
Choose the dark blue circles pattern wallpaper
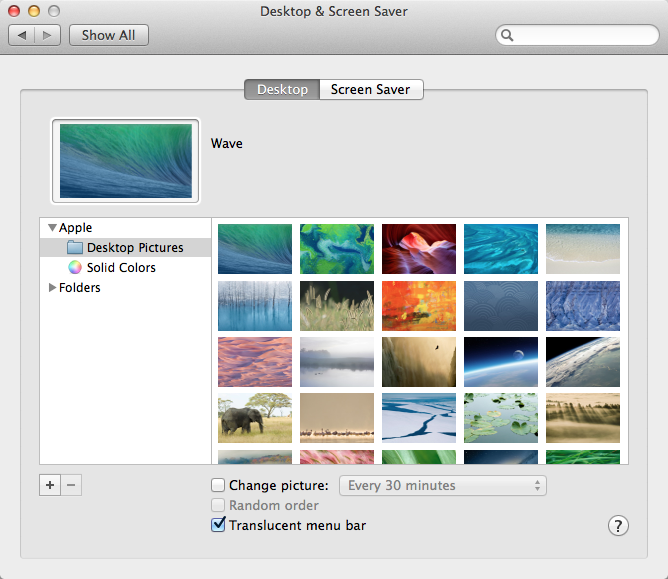[x=501, y=305]
